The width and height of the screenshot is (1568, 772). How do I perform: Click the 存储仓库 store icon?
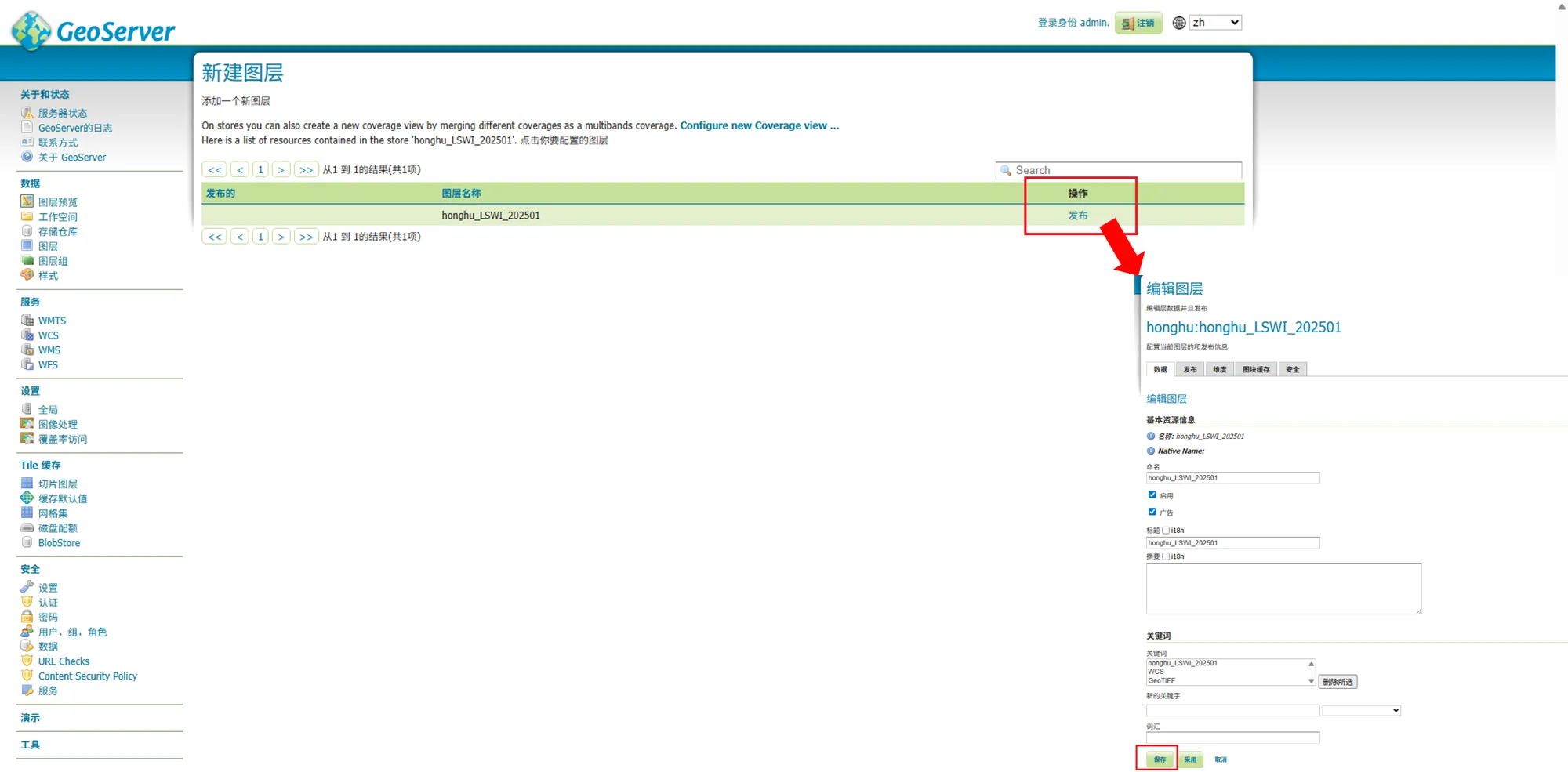27,231
